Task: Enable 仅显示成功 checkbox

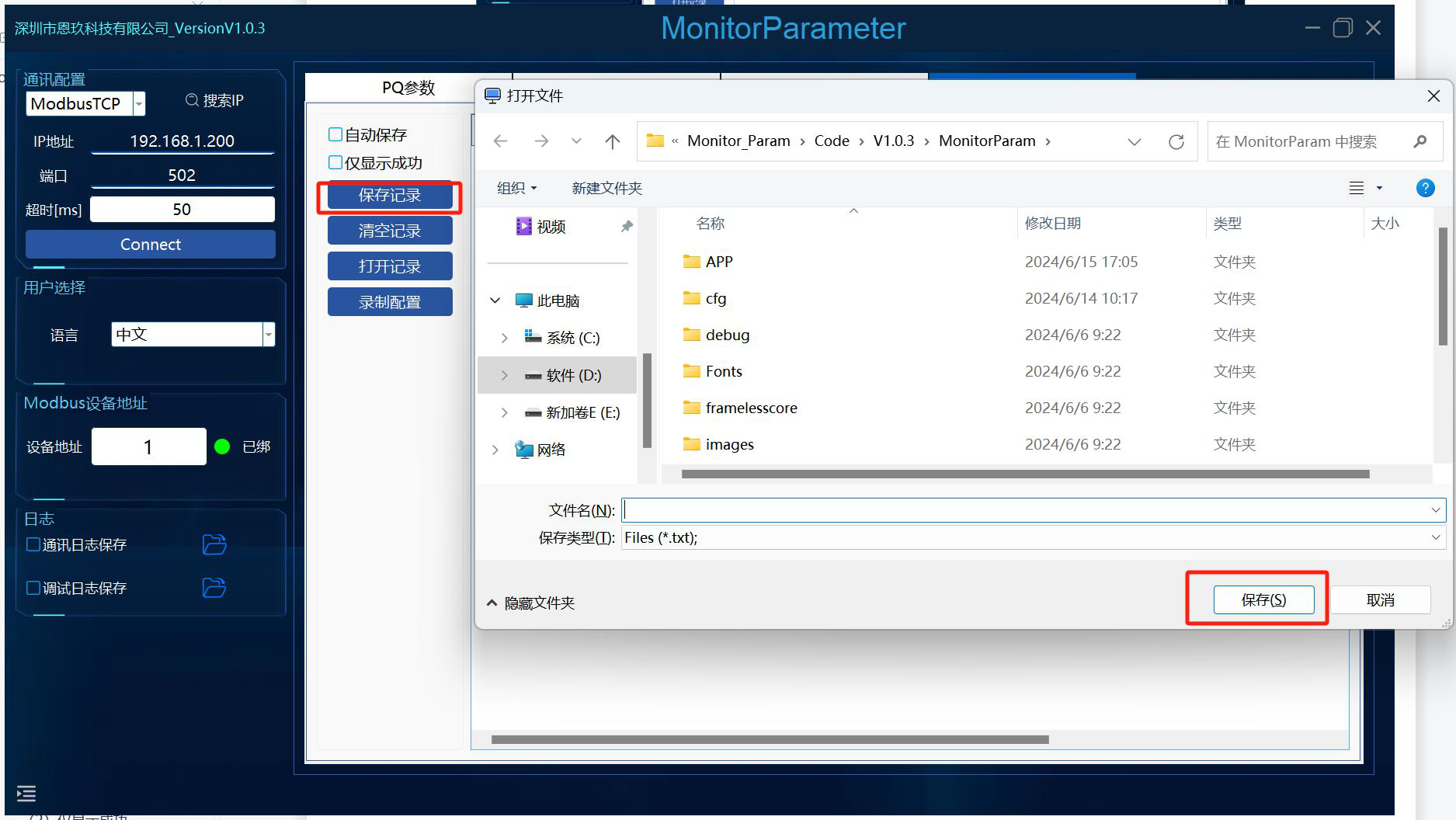Action: (335, 162)
